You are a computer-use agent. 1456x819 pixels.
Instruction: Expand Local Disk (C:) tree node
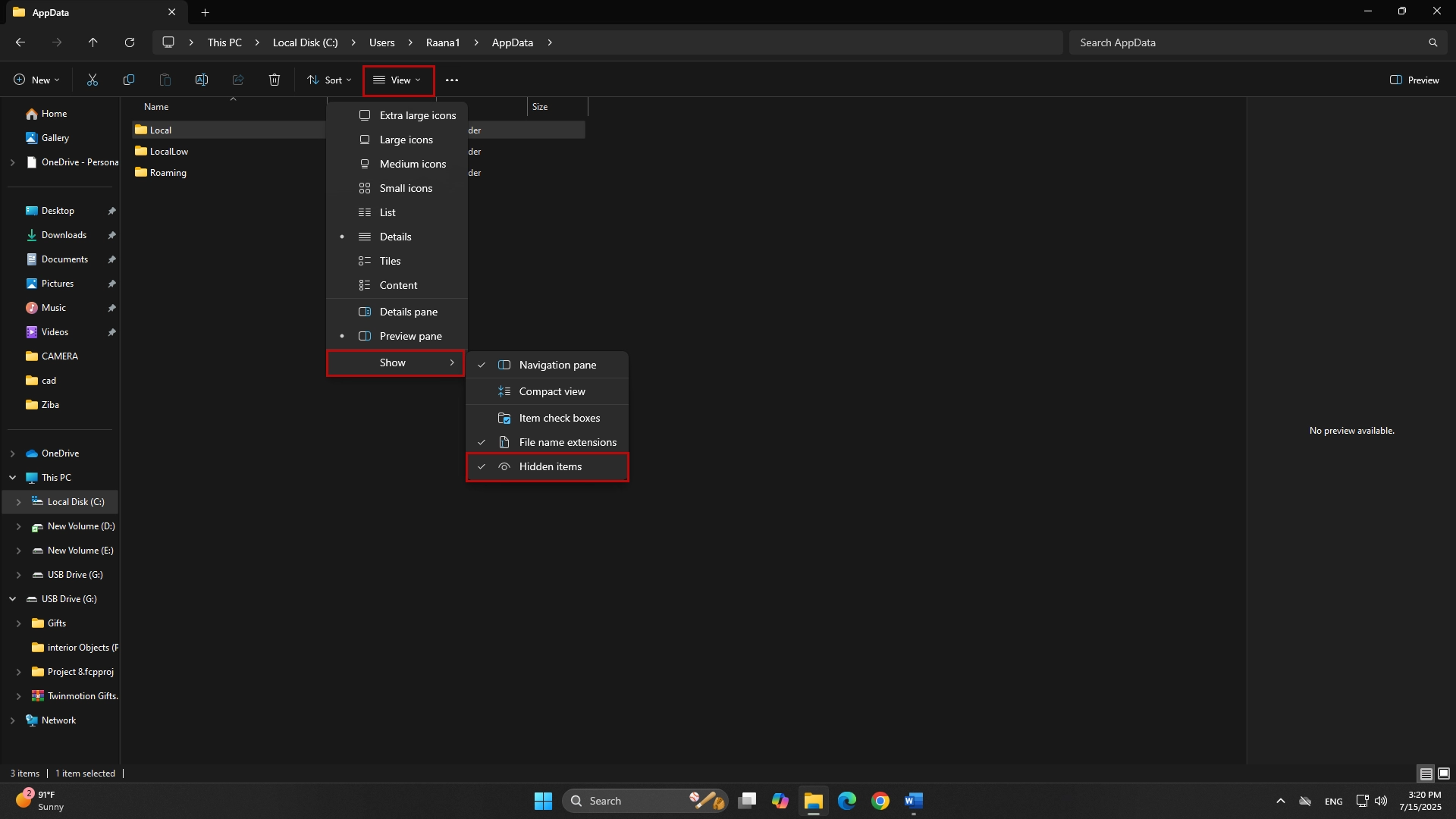18,502
